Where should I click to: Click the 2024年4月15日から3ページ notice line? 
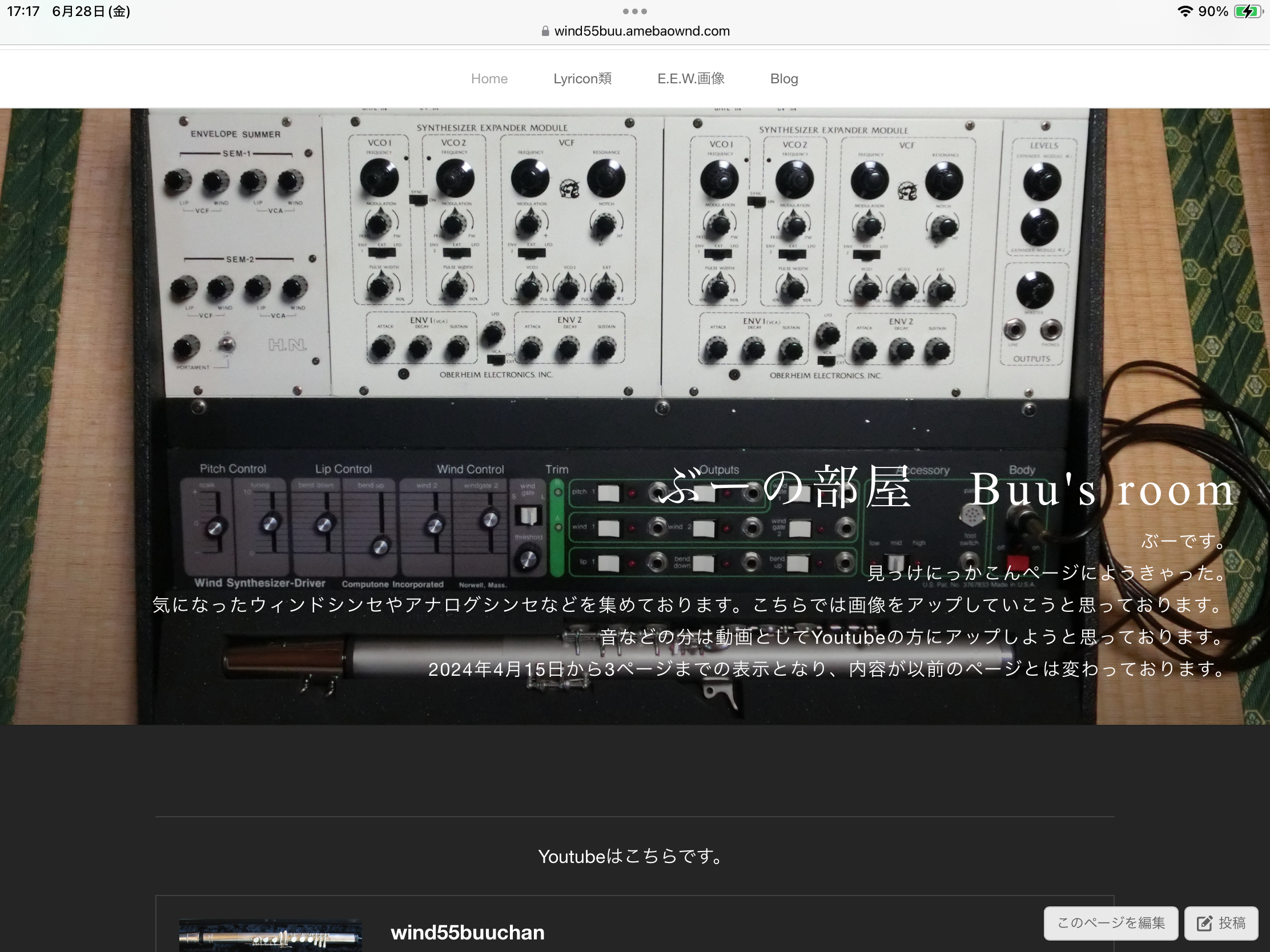827,668
